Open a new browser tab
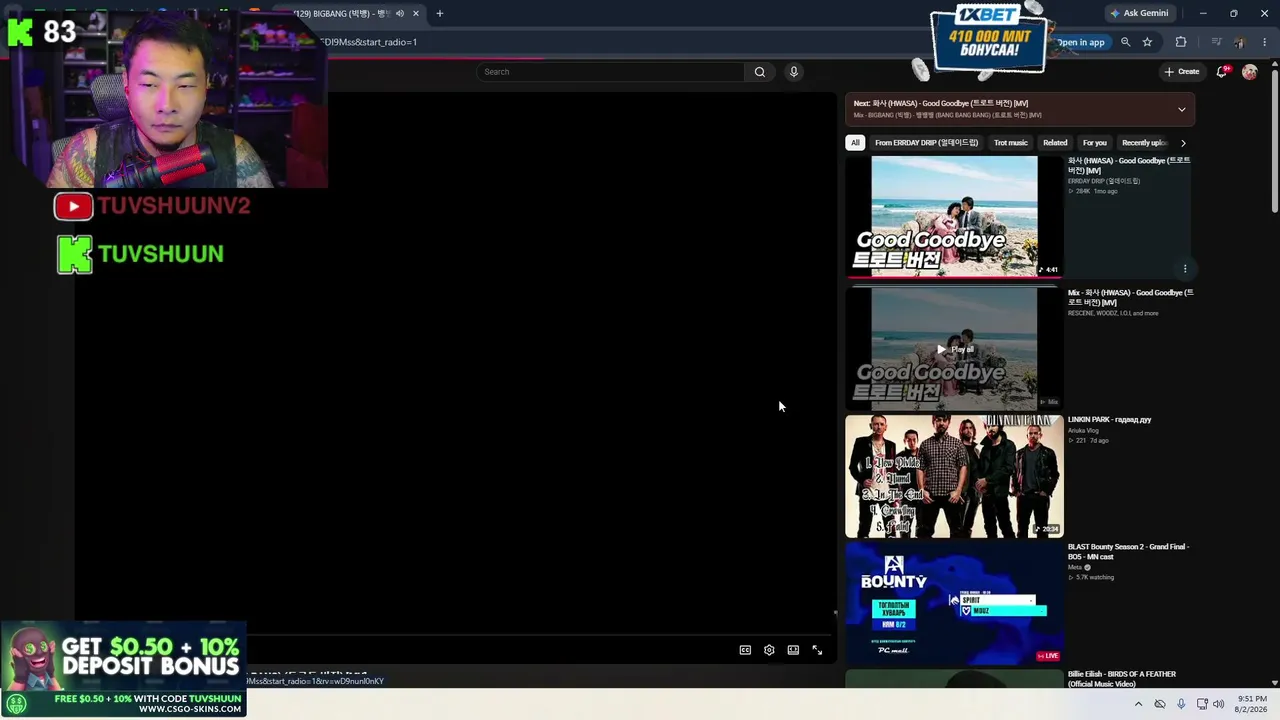 pos(439,13)
